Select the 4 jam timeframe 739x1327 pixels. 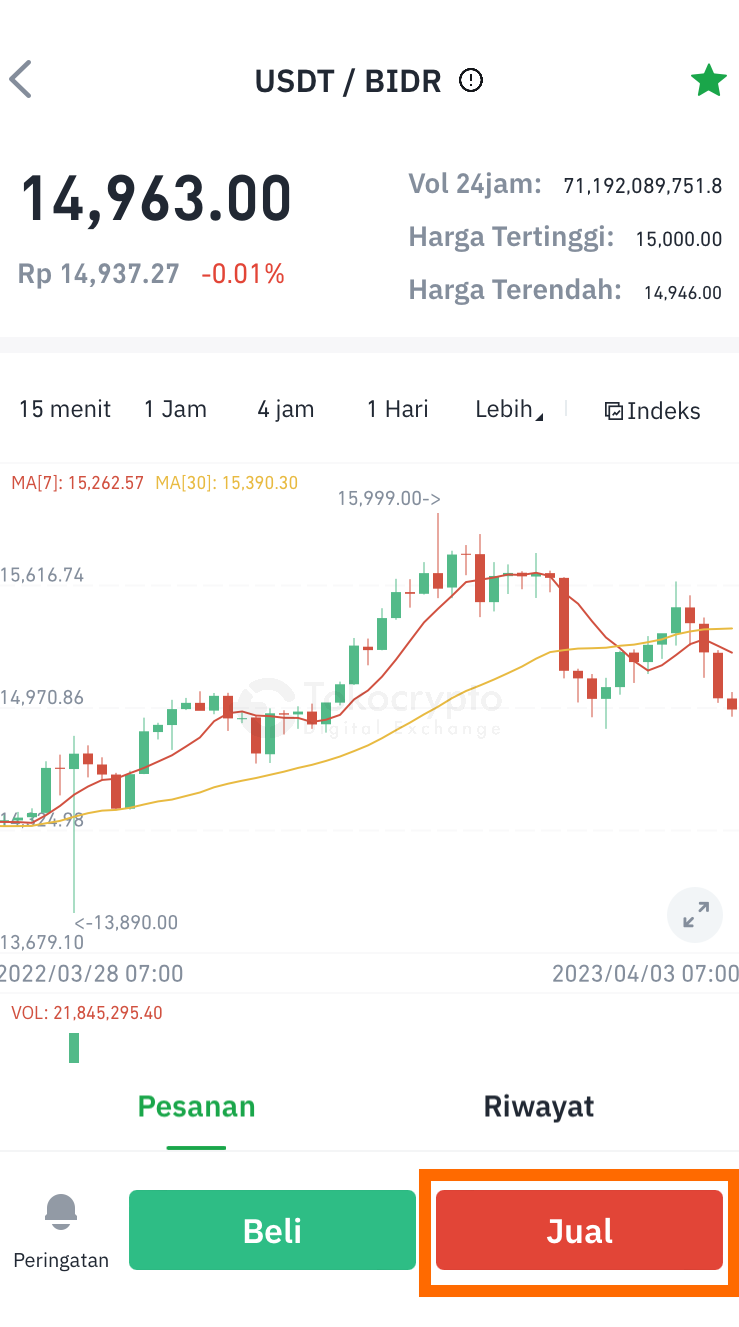(286, 409)
